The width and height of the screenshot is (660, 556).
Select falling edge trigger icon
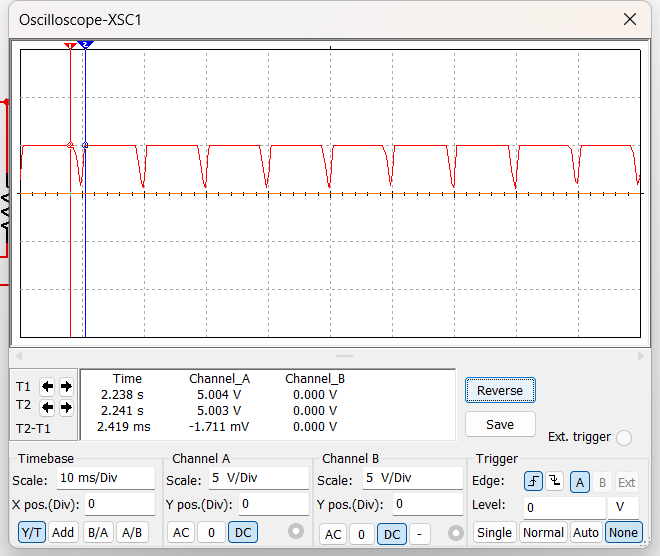554,481
